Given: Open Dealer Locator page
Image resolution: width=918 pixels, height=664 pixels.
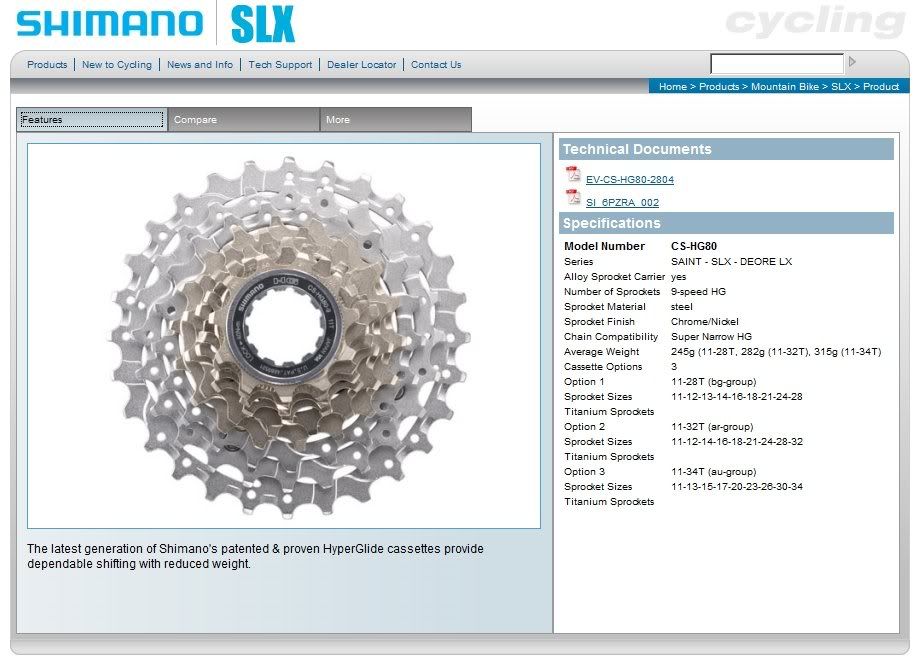Looking at the screenshot, I should (361, 64).
